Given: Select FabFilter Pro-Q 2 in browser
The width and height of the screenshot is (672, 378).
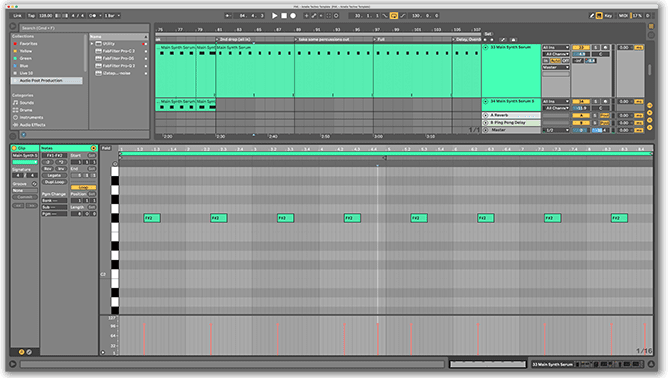Looking at the screenshot, I should pyautogui.click(x=119, y=66).
